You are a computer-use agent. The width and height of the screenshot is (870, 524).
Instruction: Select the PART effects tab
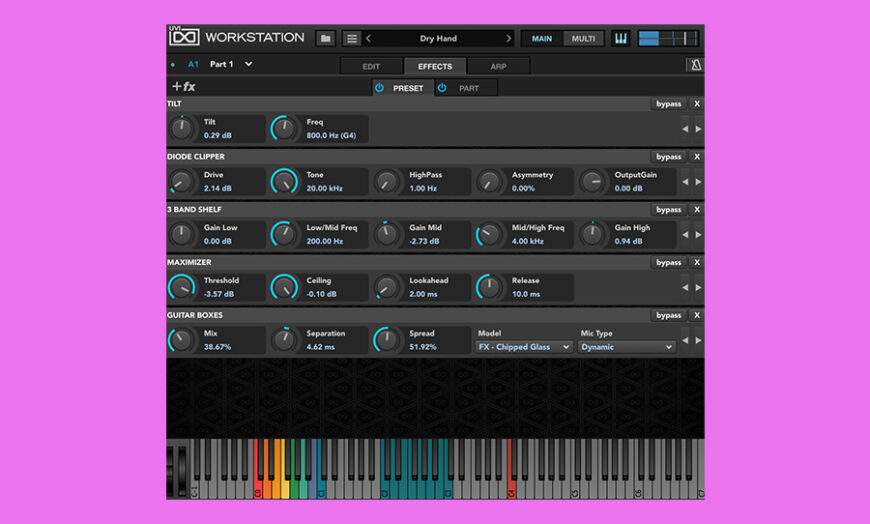pyautogui.click(x=469, y=88)
